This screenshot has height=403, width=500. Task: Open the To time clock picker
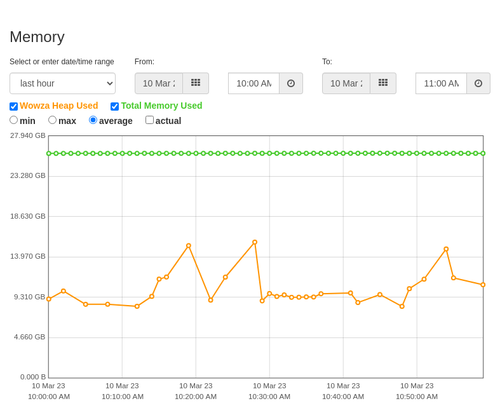coord(478,83)
